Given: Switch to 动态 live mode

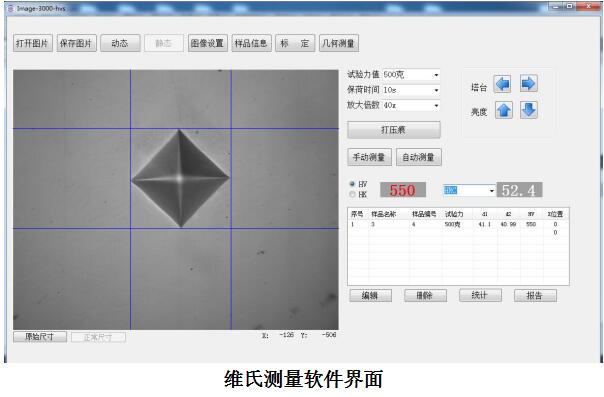Looking at the screenshot, I should click(x=120, y=43).
